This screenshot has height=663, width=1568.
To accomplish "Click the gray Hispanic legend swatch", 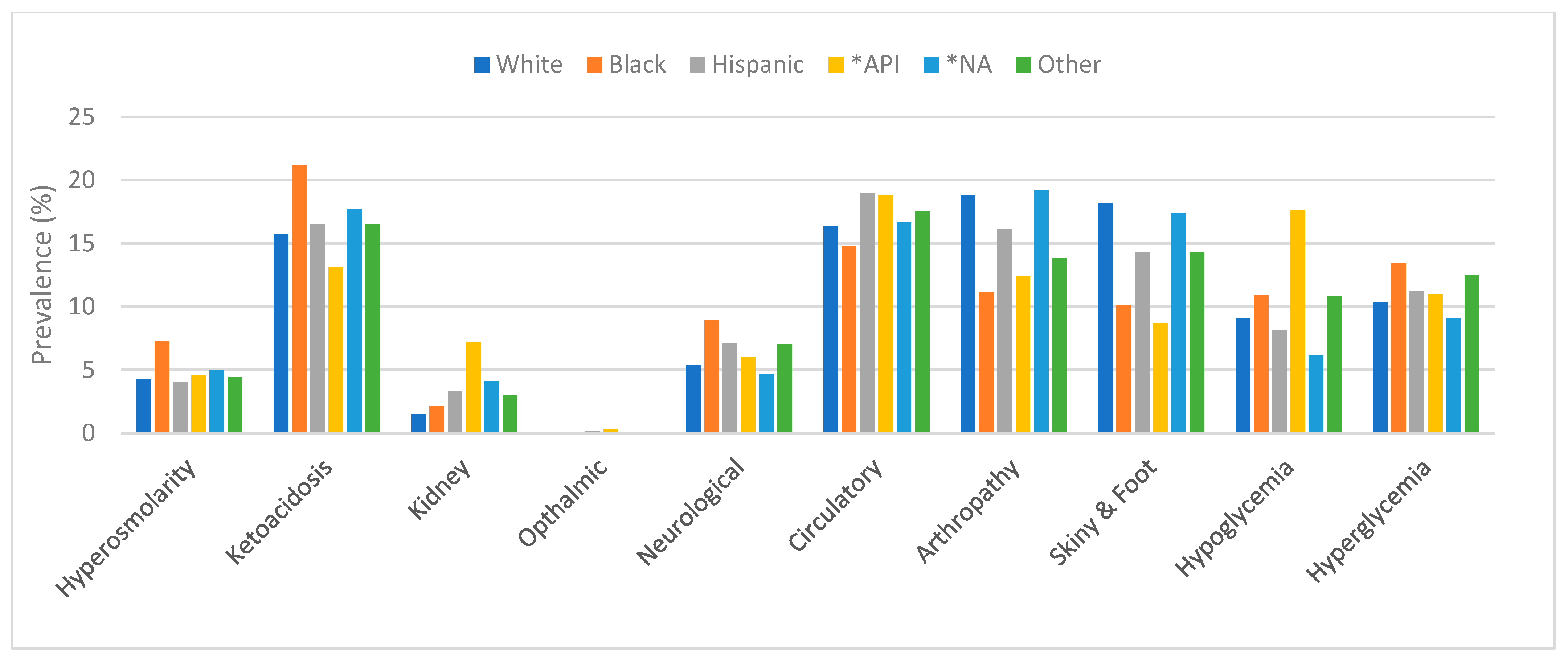I will [x=697, y=65].
